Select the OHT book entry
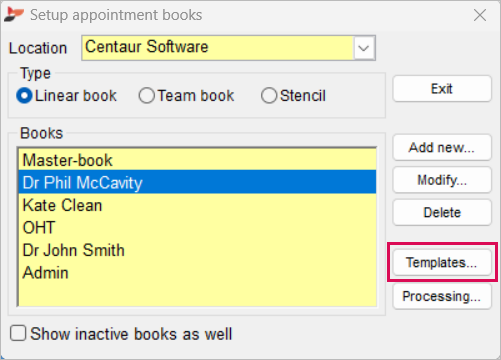Viewport: 501px width, 360px height. click(197, 228)
